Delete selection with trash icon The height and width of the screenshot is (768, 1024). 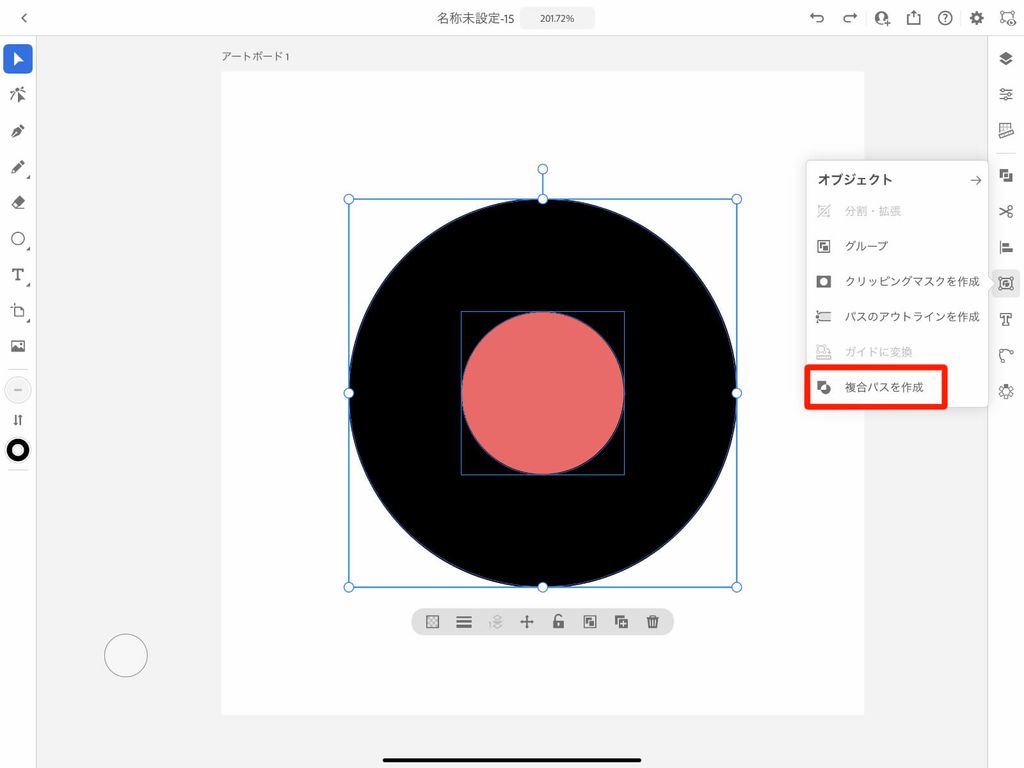click(652, 622)
